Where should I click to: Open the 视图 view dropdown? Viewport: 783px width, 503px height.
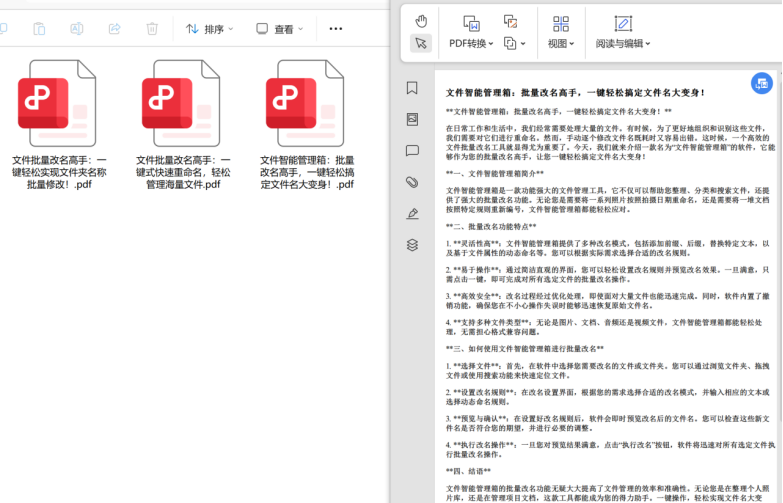point(561,44)
